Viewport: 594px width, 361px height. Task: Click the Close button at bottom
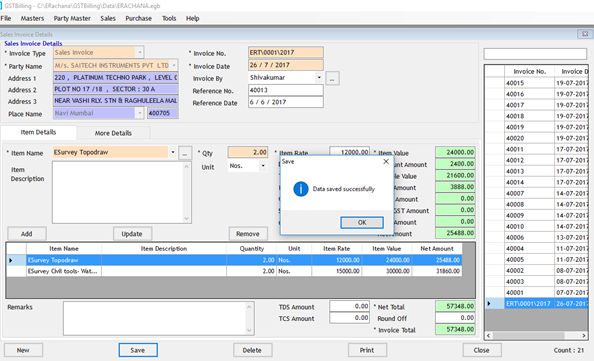(x=481, y=350)
